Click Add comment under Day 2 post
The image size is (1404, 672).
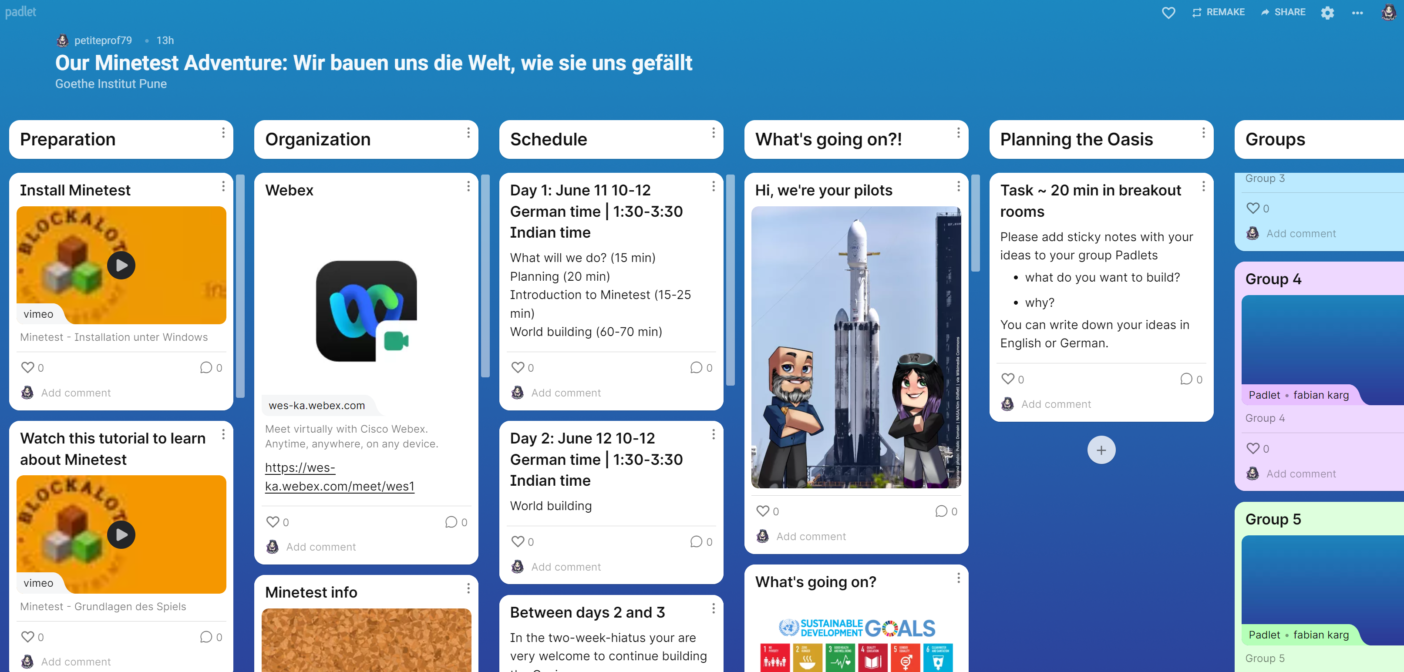[x=566, y=567]
